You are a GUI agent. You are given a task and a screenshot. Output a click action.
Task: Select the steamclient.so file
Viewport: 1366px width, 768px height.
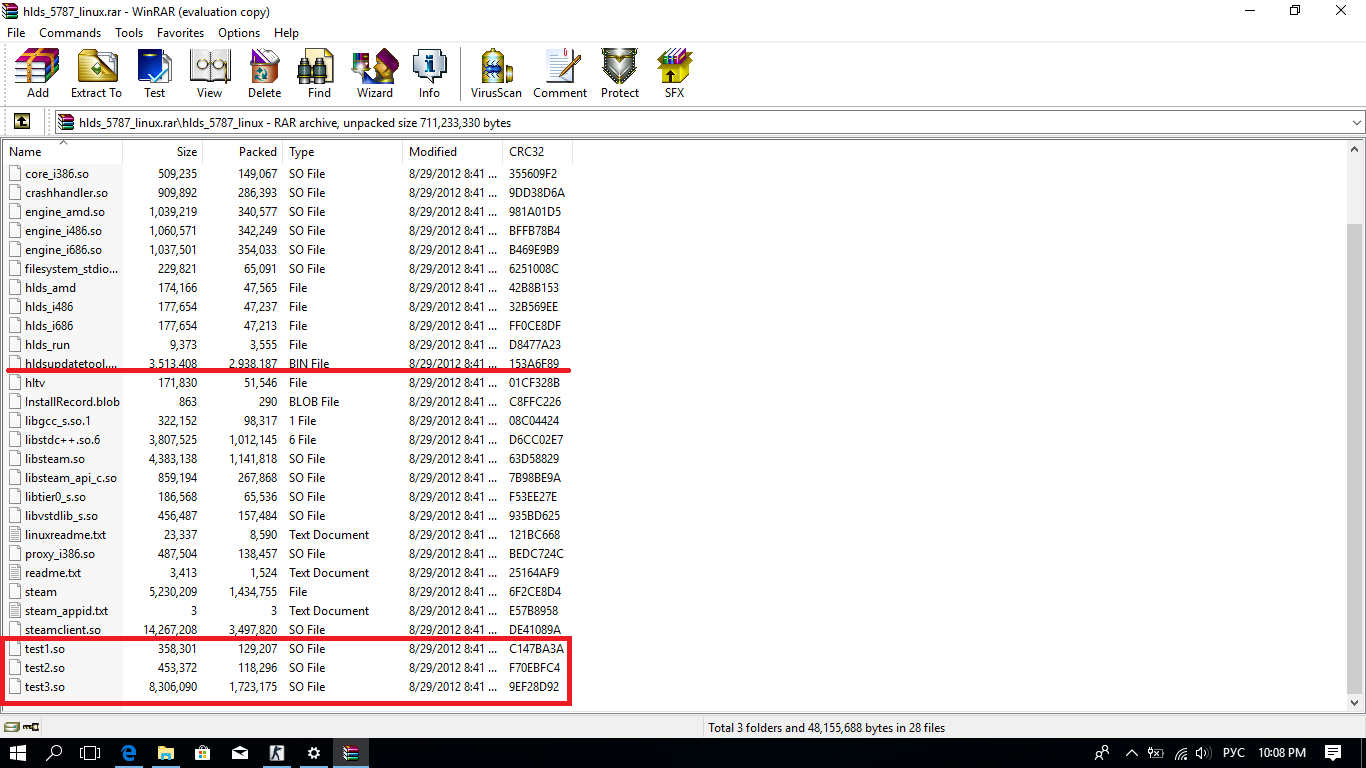coord(63,630)
